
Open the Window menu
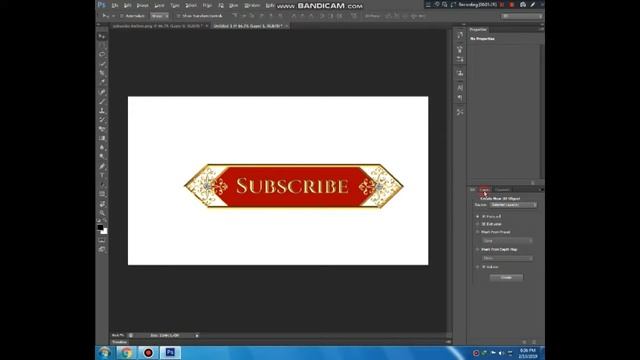pyautogui.click(x=252, y=5)
